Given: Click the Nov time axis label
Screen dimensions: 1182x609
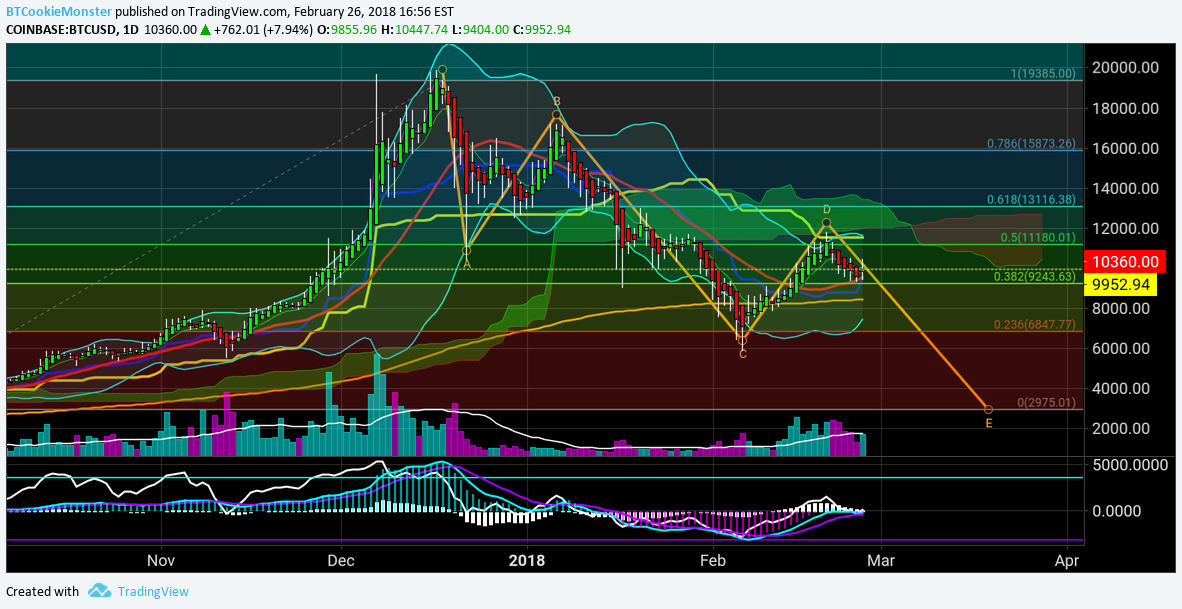Looking at the screenshot, I should (161, 561).
